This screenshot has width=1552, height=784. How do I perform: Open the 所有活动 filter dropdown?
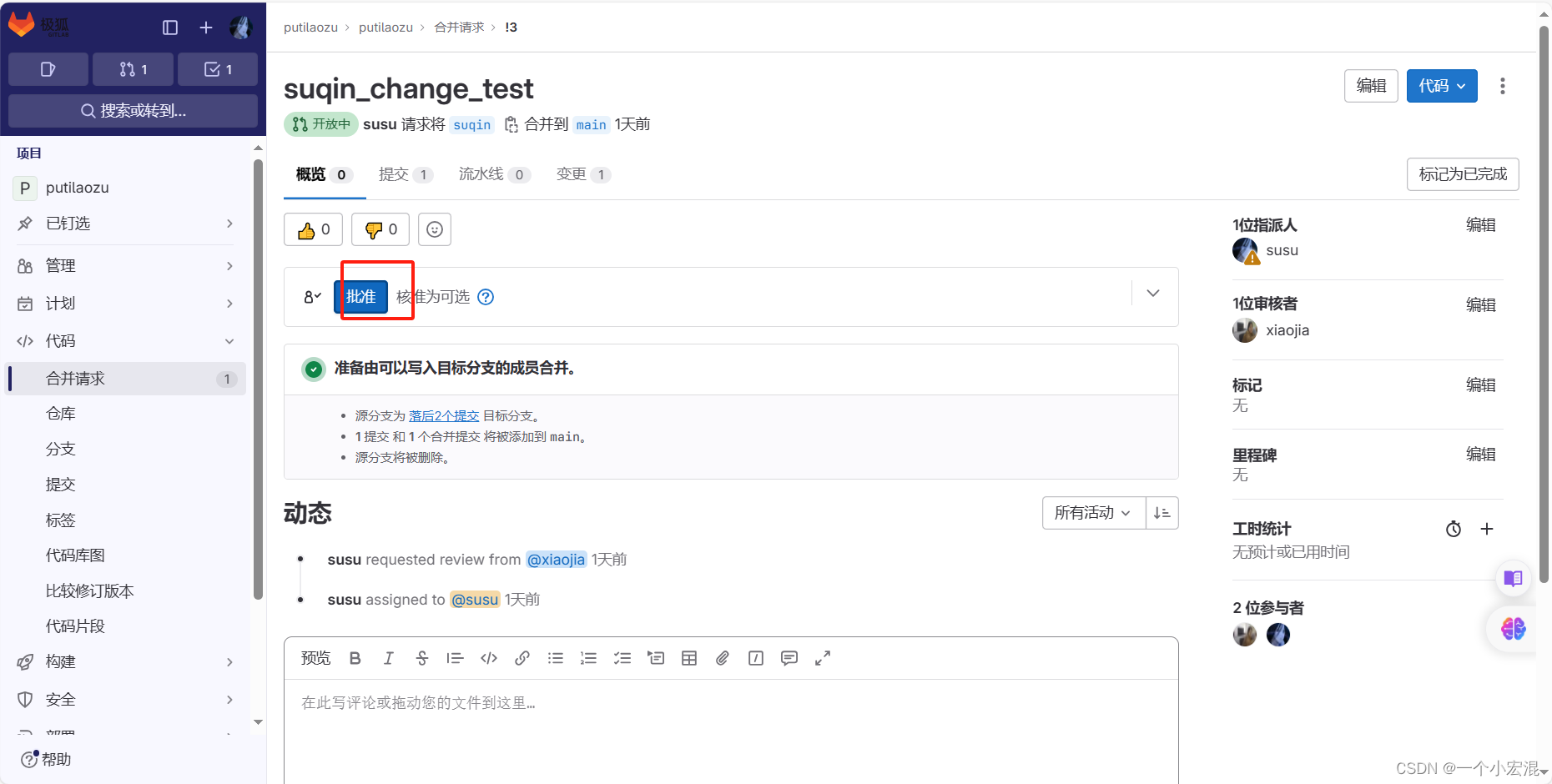pos(1093,513)
